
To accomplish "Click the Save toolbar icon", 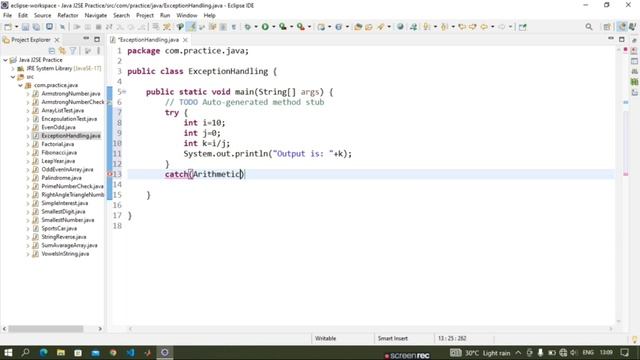I will (x=25, y=27).
